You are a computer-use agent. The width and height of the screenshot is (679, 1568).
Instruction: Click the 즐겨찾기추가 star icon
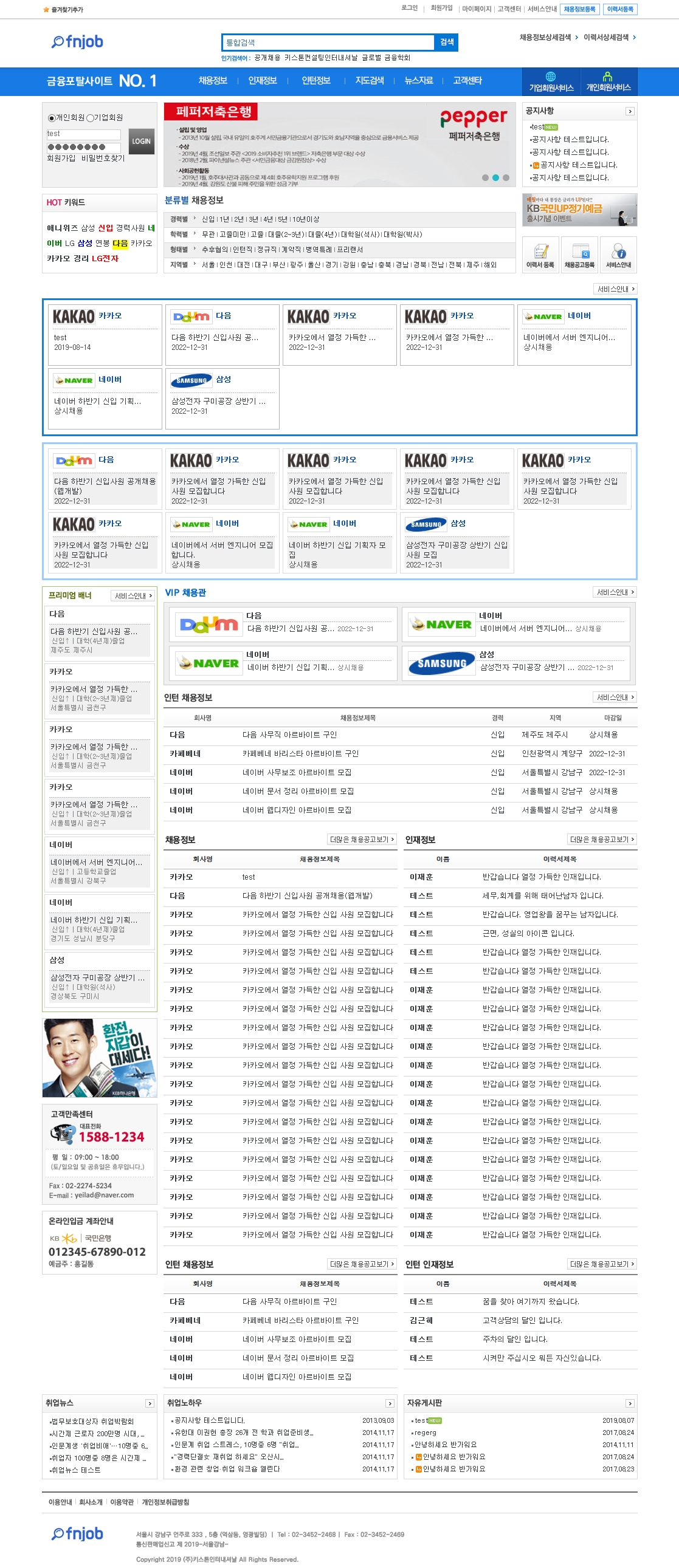46,10
